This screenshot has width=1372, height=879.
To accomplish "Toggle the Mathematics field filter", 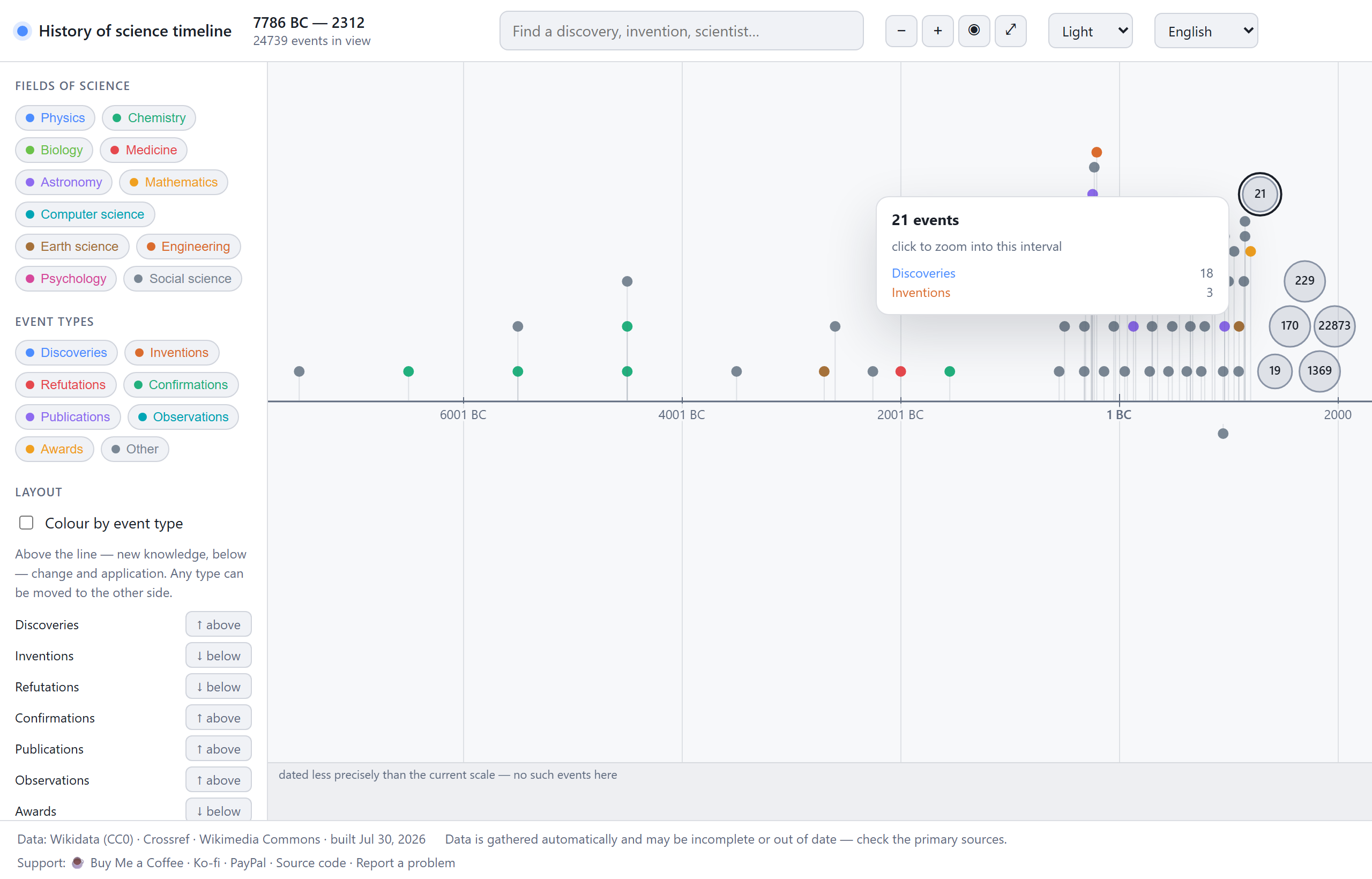I will (174, 182).
